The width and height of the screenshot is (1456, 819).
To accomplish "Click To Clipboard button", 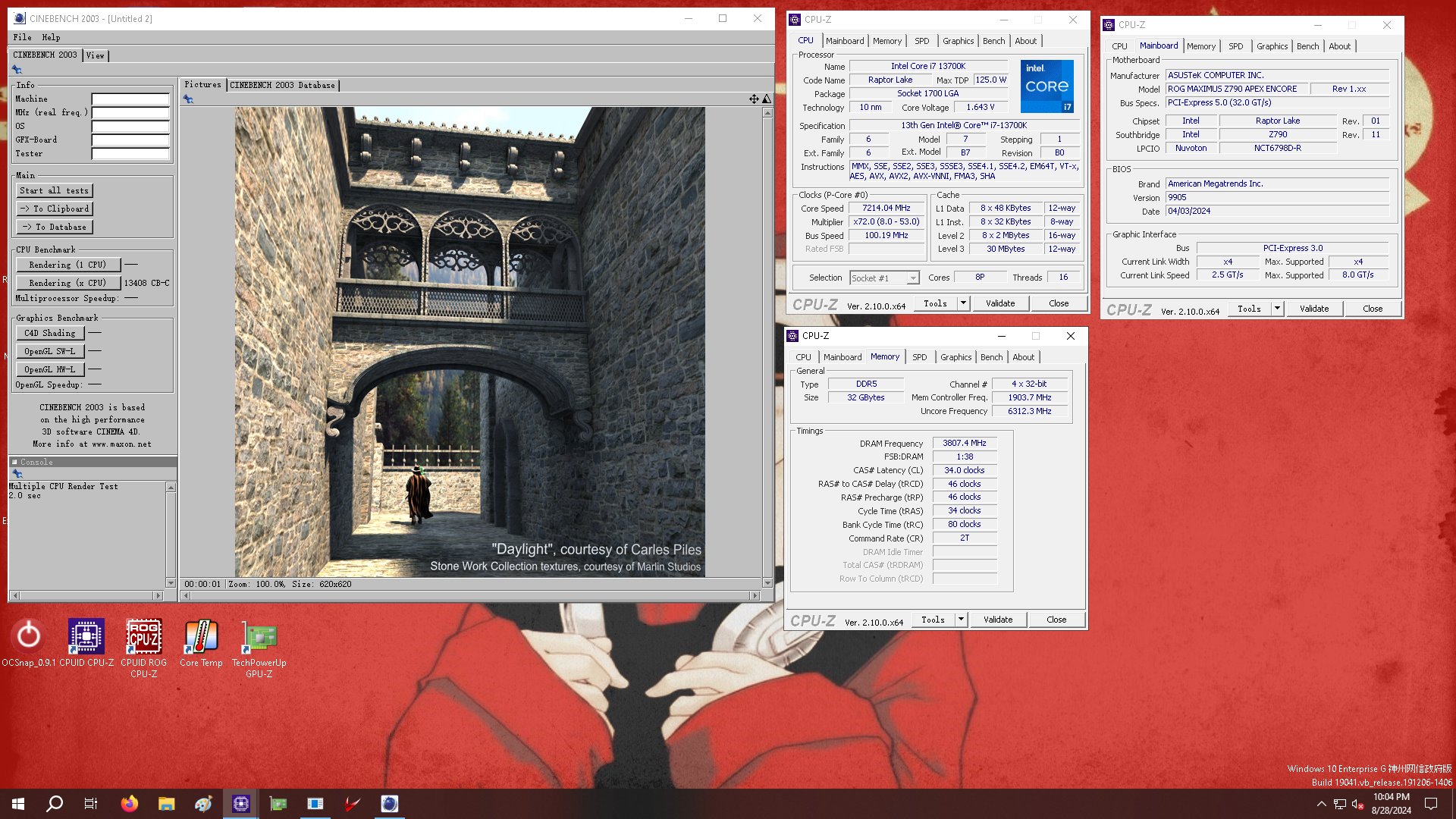I will (x=55, y=209).
